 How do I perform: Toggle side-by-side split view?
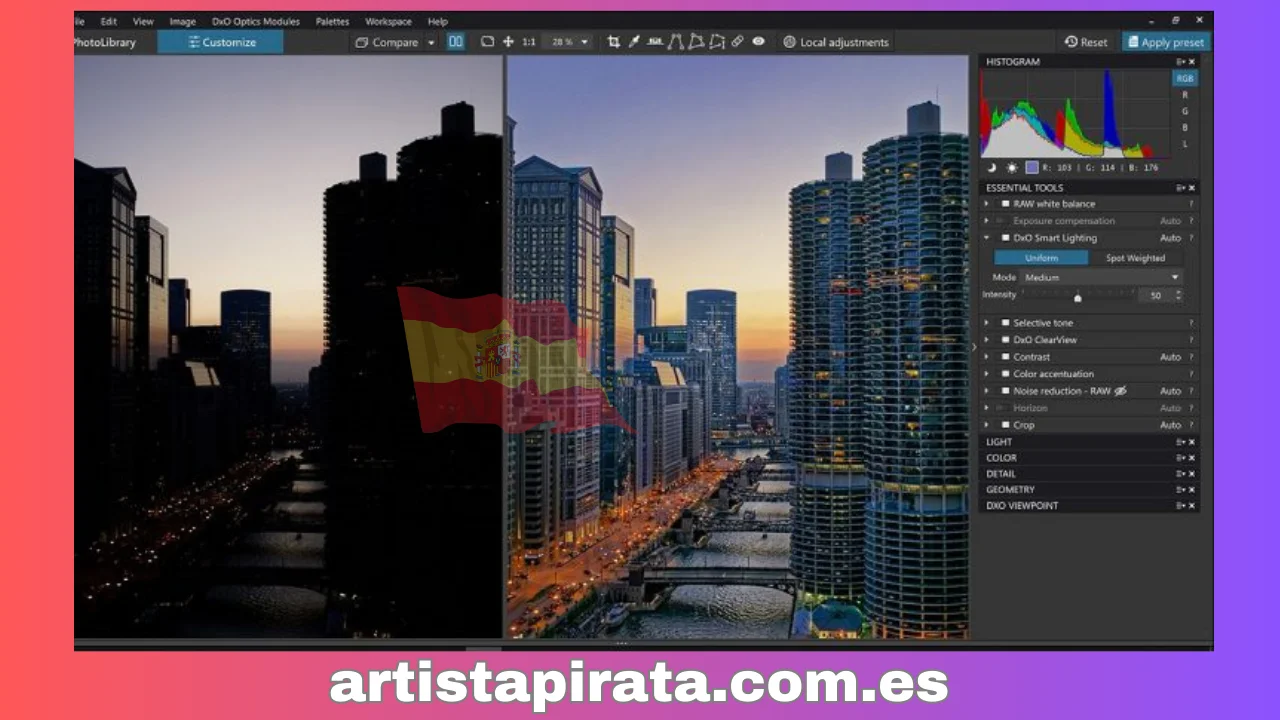click(x=456, y=42)
